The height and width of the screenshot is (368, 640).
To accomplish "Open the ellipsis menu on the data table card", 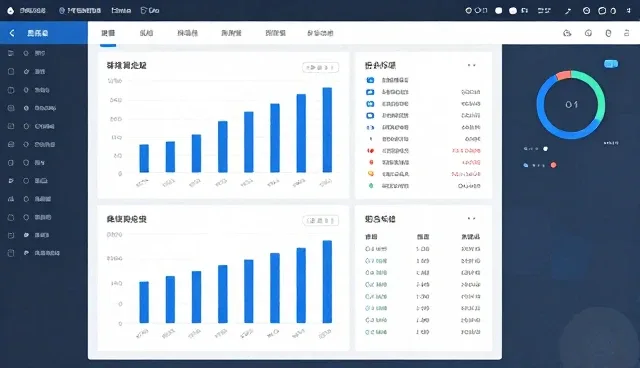I will point(471,219).
